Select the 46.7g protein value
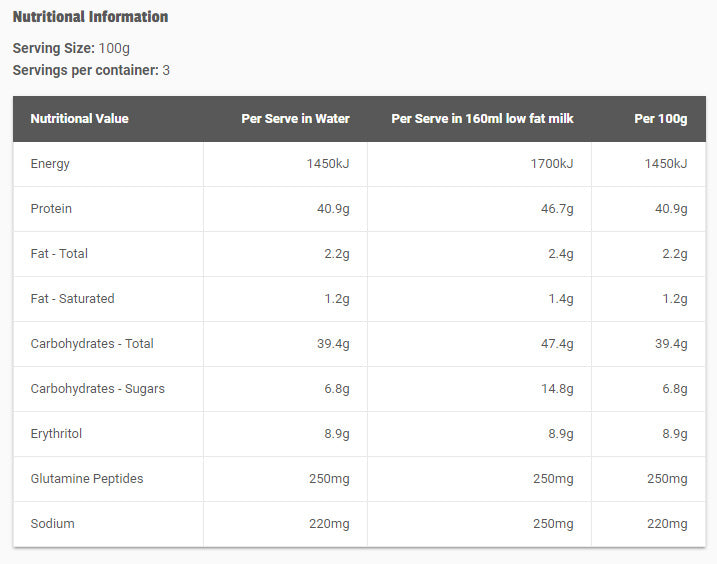Screen dimensions: 717x564 [557, 209]
